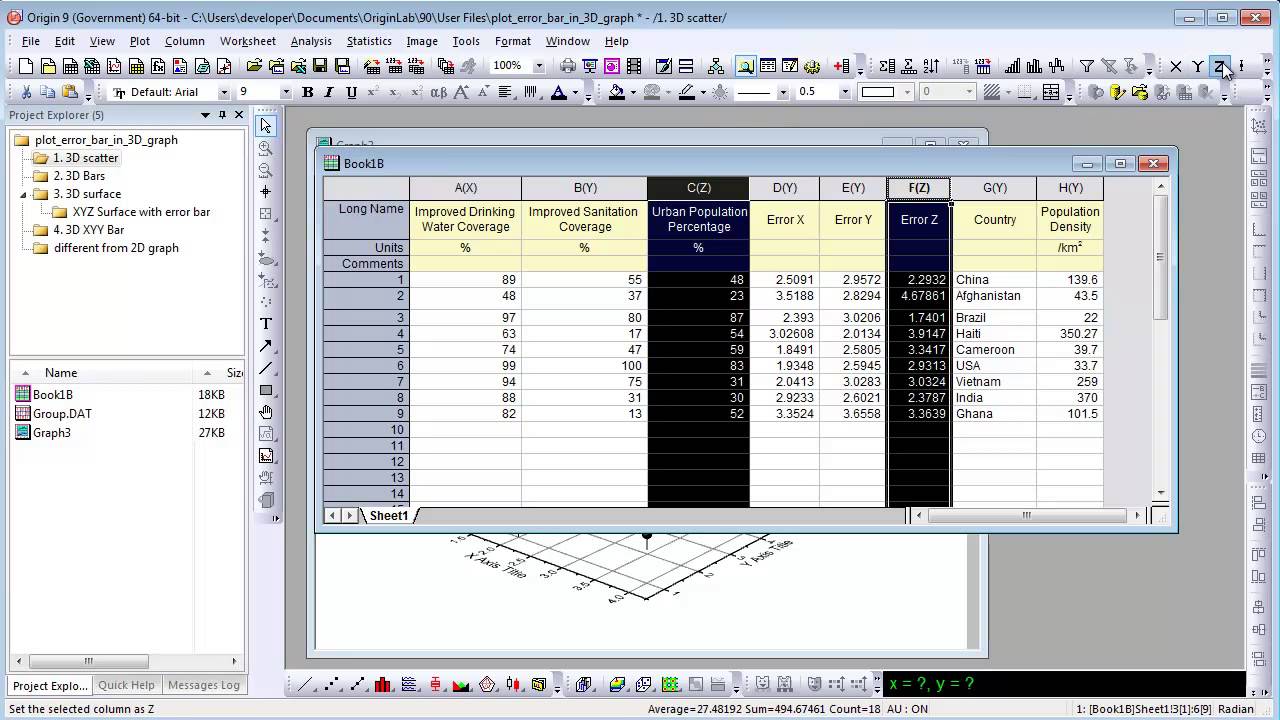Click the Sort worksheet icon
Image resolution: width=1280 pixels, height=720 pixels.
[x=931, y=66]
